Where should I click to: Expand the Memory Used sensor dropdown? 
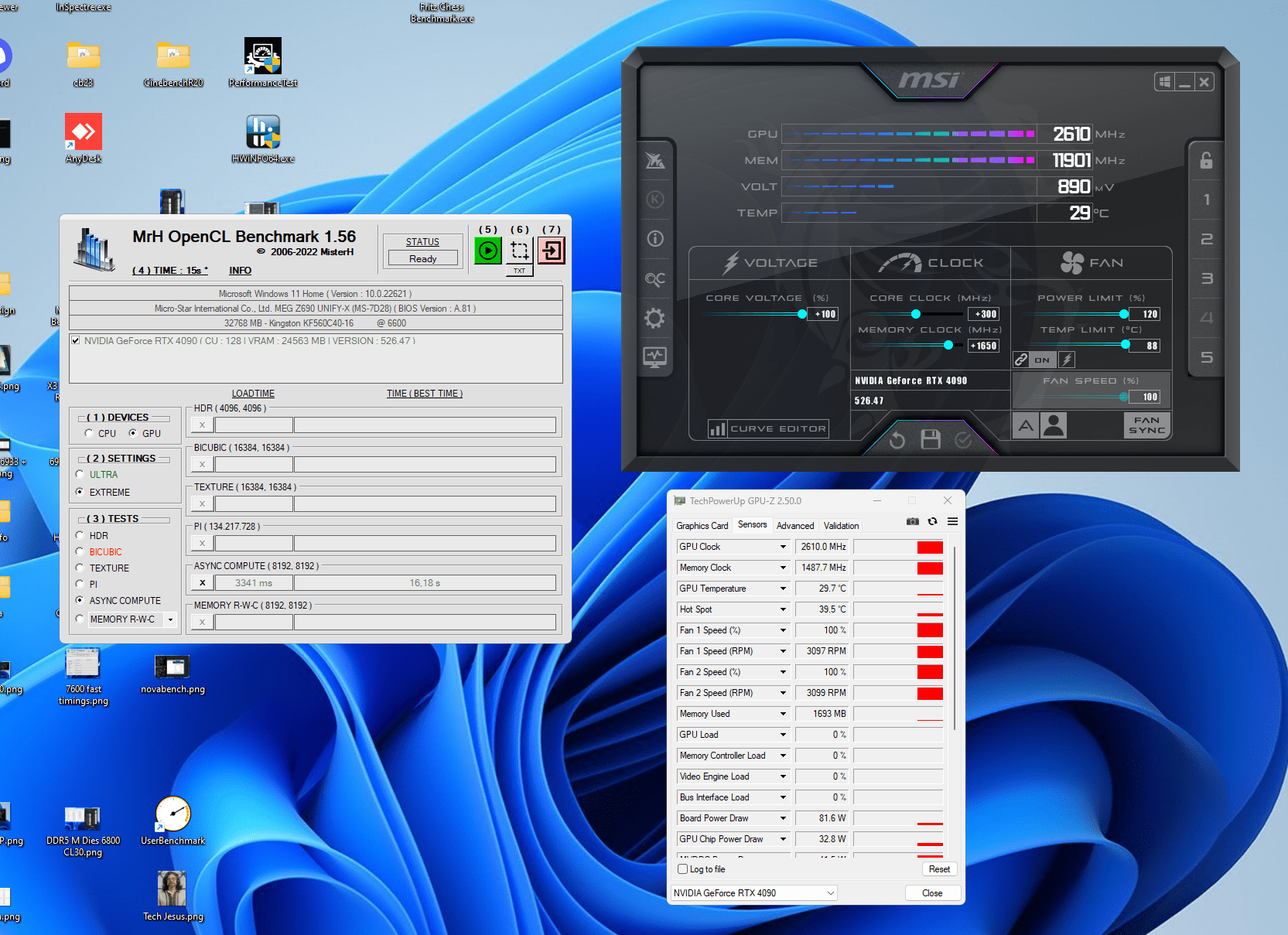tap(783, 714)
